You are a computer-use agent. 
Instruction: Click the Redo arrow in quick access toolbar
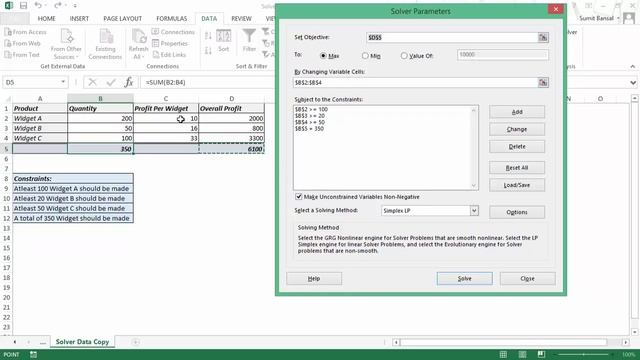coord(58,5)
